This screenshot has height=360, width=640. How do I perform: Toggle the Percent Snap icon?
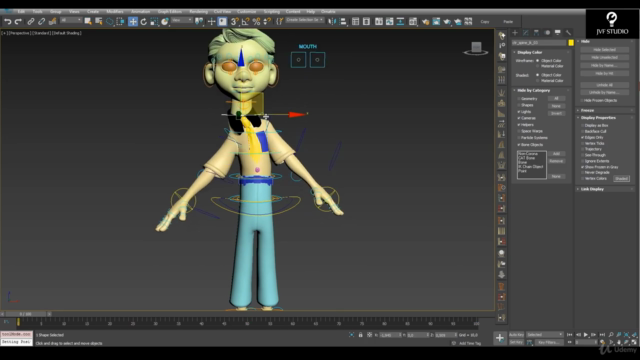click(256, 22)
